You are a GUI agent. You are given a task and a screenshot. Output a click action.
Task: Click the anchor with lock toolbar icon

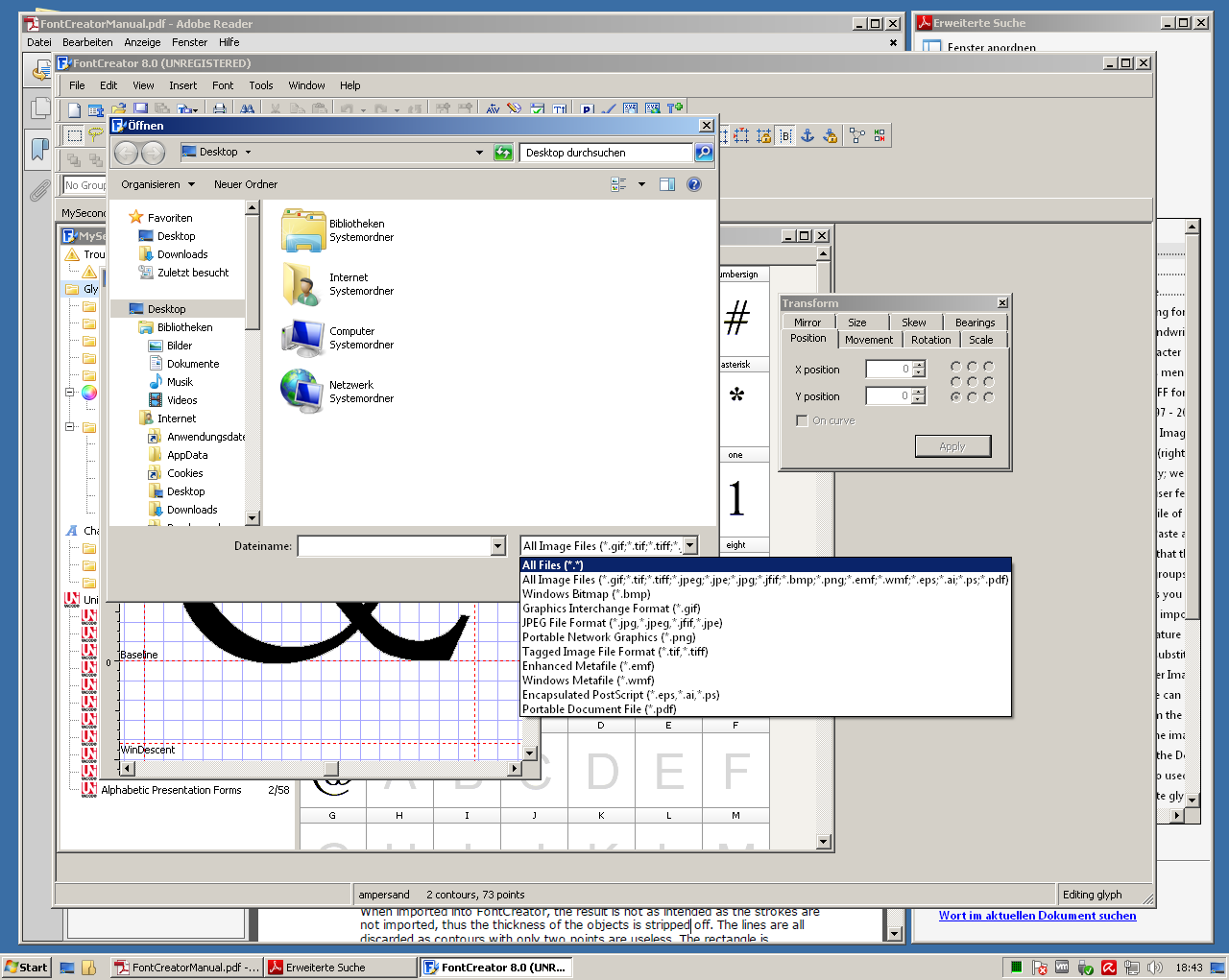click(x=831, y=135)
